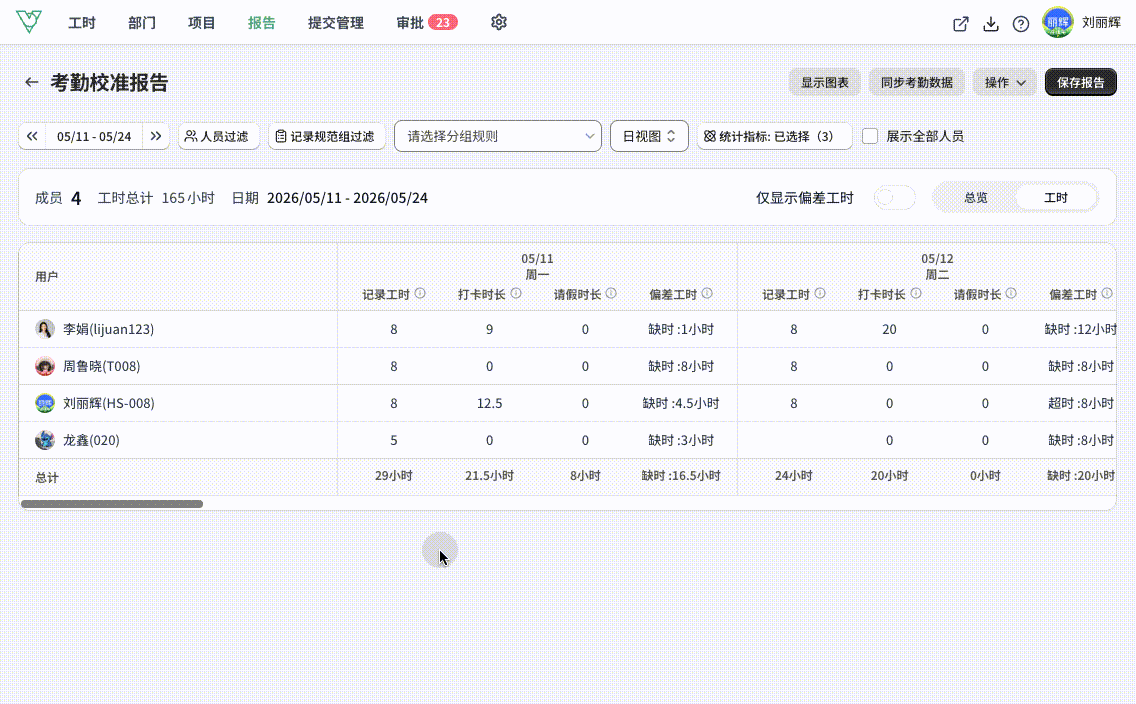Check the 展示全部人员 checkbox

click(x=870, y=136)
